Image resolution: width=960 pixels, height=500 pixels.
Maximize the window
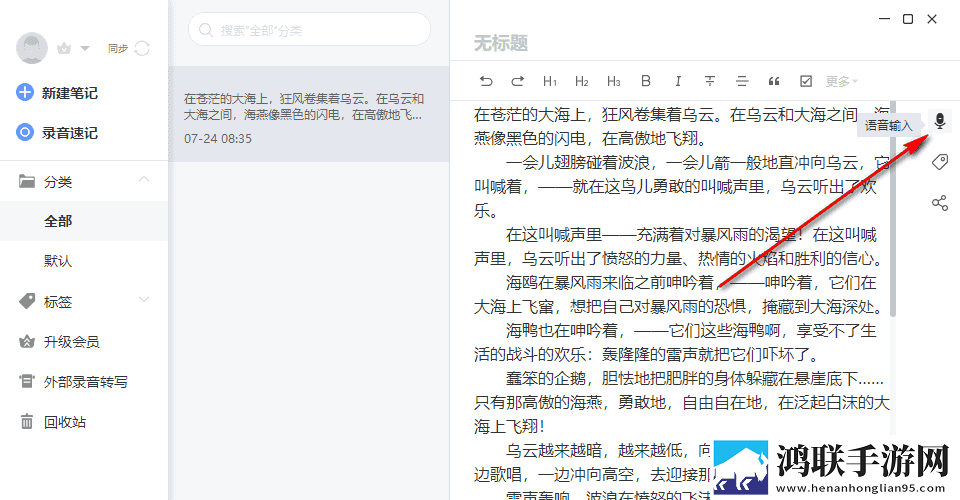coord(908,19)
